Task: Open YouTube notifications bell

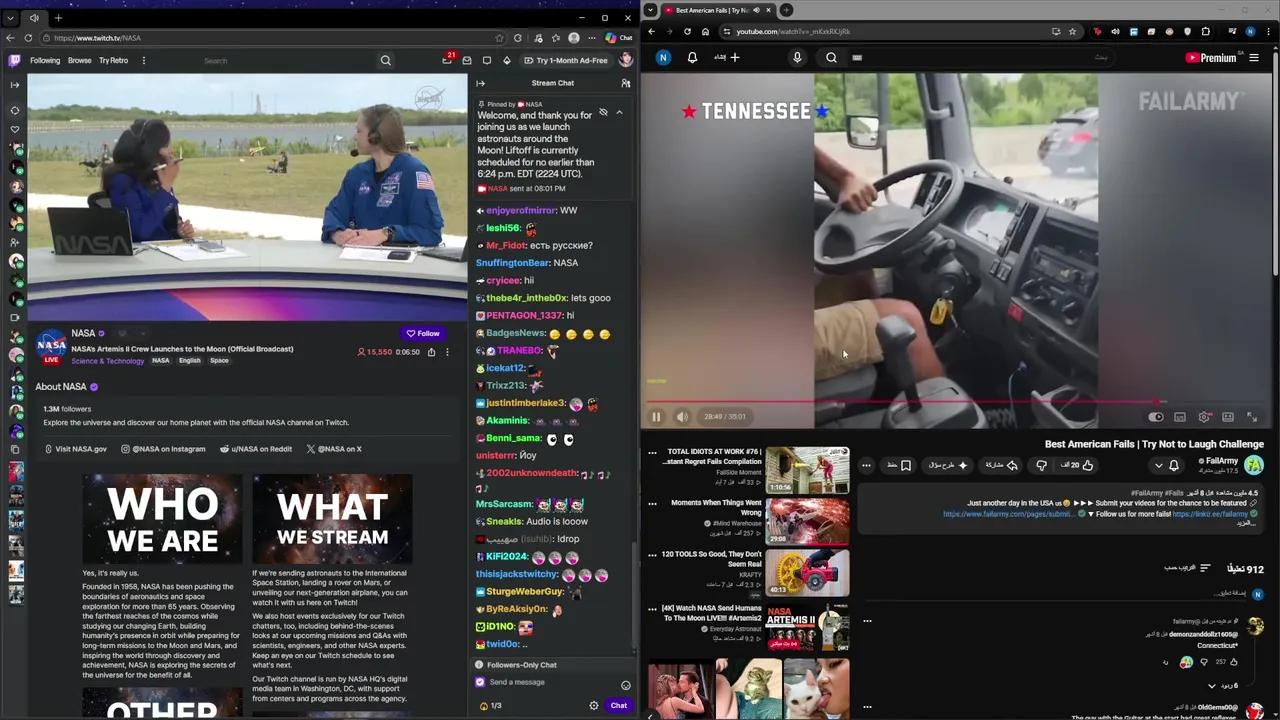Action: coord(692,58)
